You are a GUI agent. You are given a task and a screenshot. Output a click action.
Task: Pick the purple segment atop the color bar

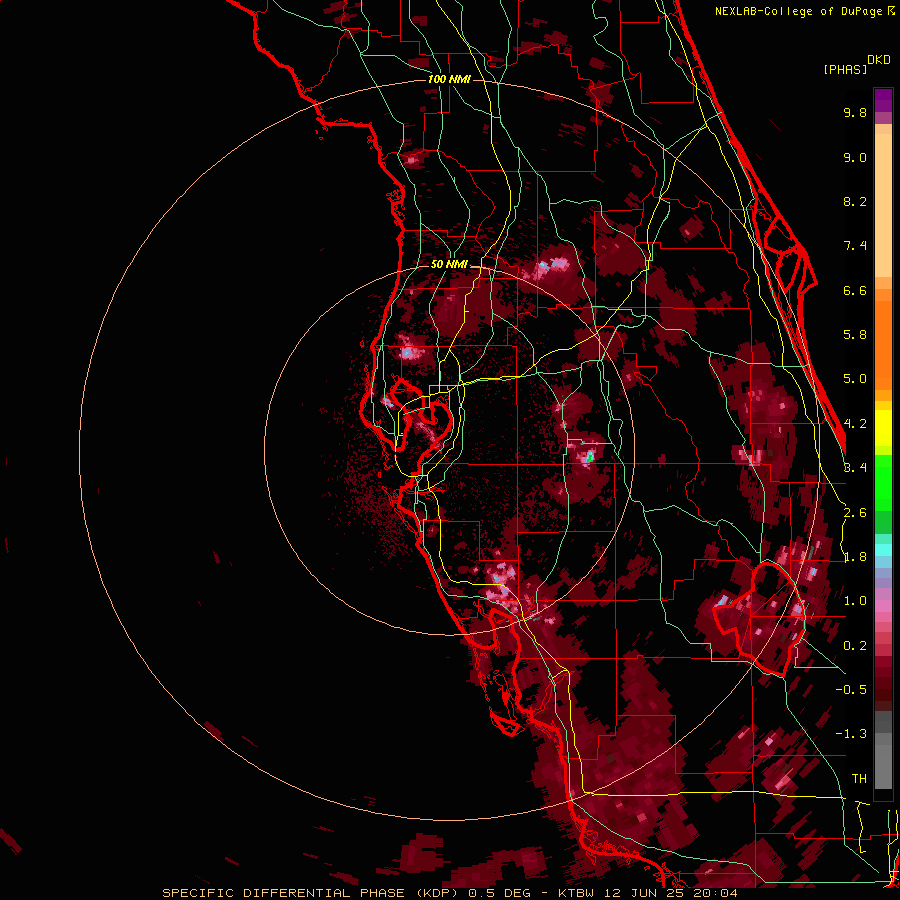pos(883,100)
